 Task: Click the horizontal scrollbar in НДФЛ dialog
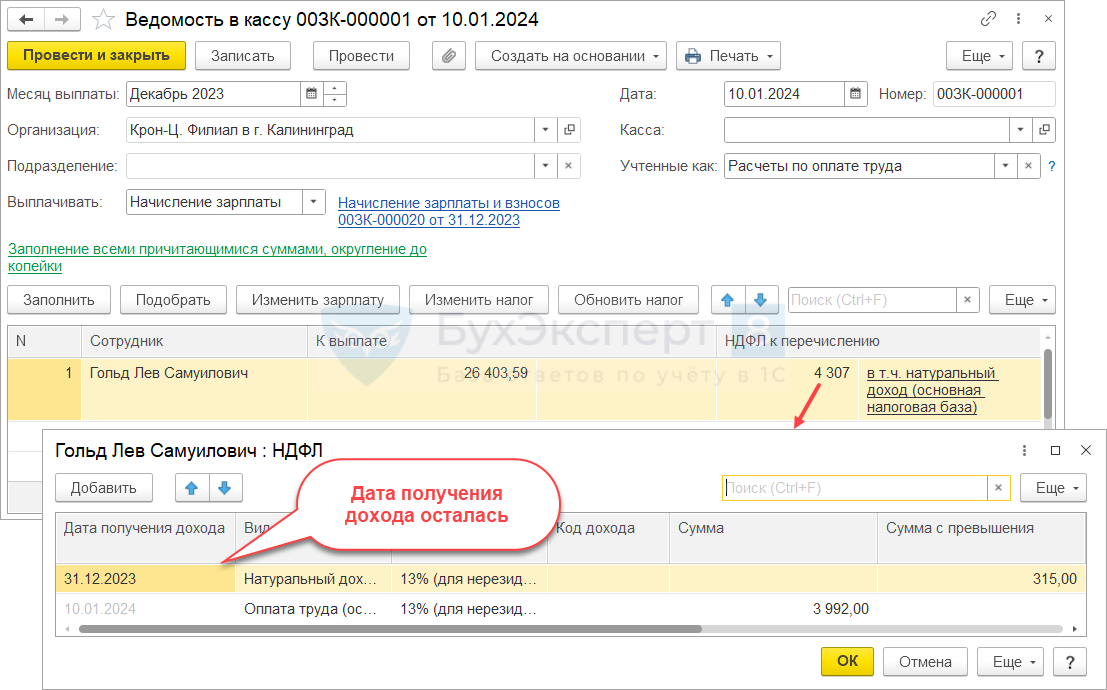[390, 629]
